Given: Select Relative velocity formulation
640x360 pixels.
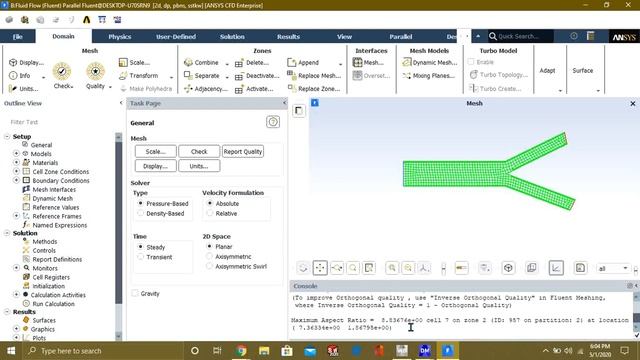Looking at the screenshot, I should (210, 213).
